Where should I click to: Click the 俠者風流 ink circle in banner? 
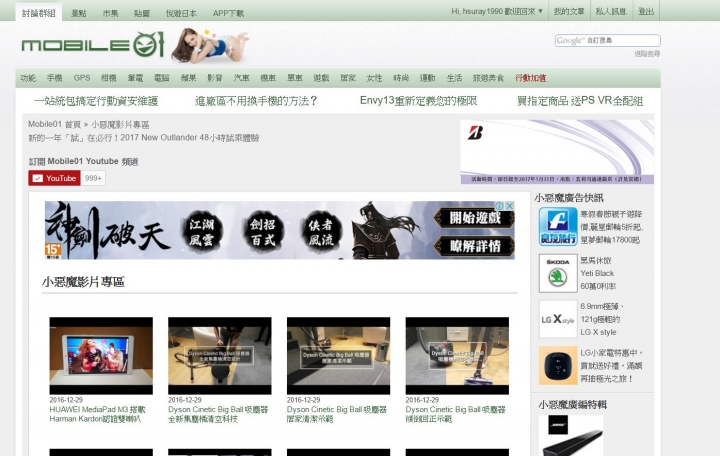(321, 232)
